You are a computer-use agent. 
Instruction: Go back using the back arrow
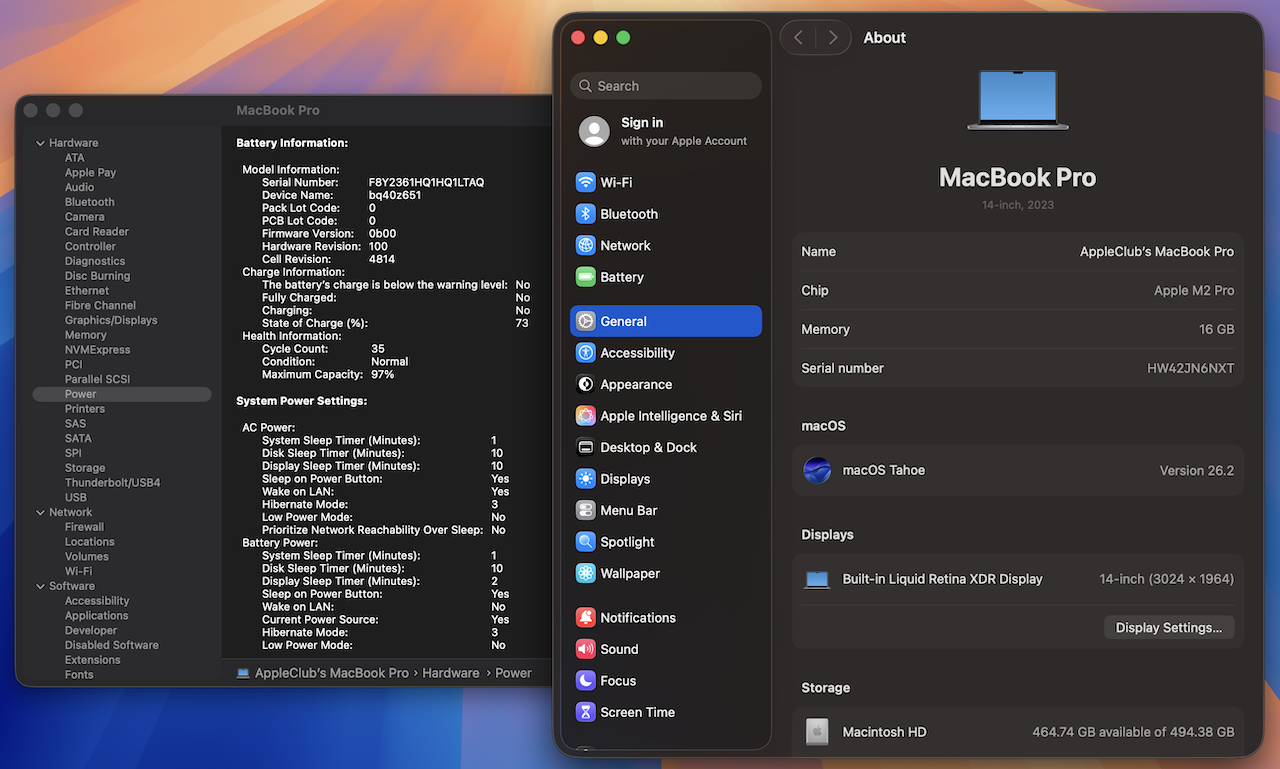click(798, 38)
